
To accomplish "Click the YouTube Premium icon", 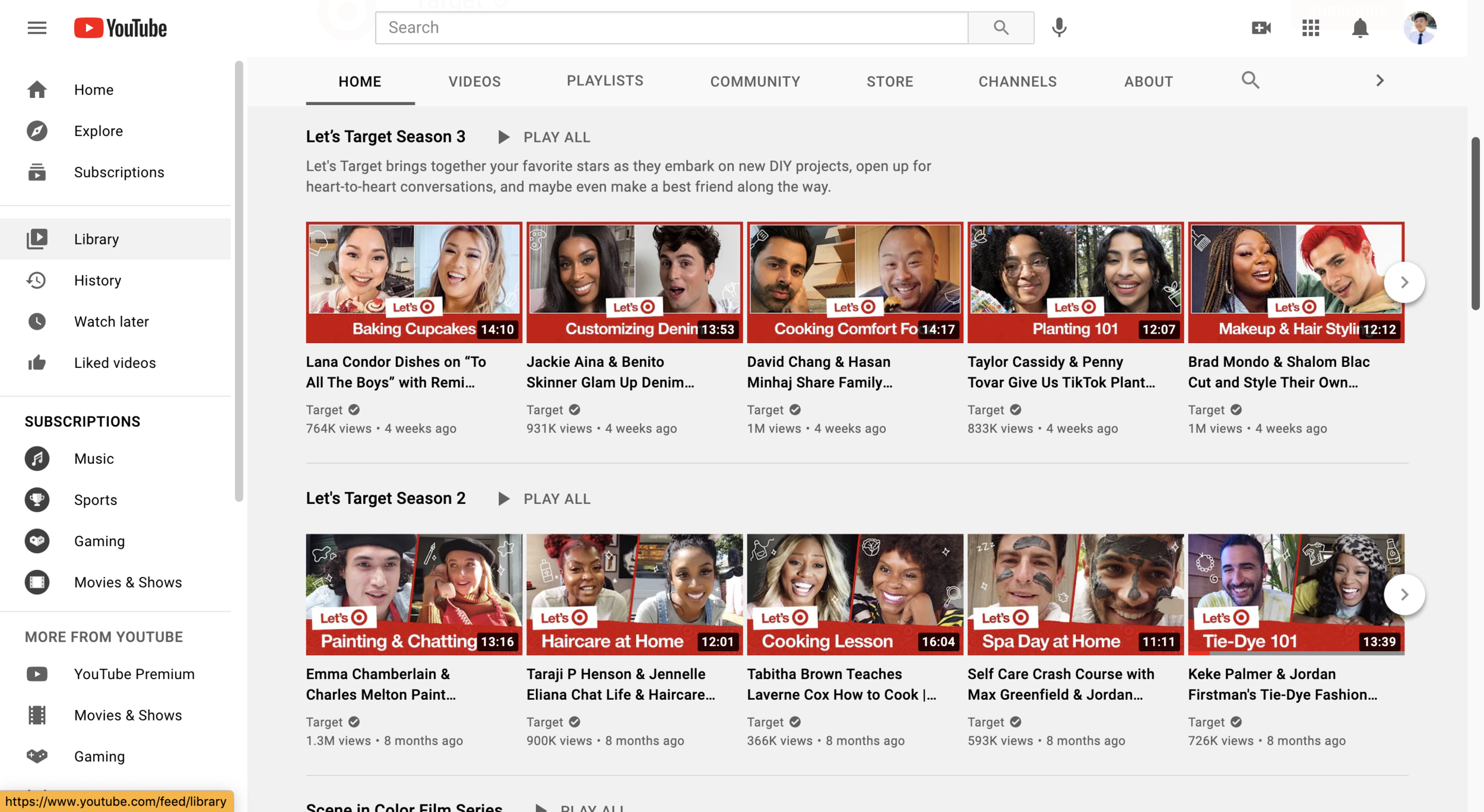I will (x=37, y=674).
